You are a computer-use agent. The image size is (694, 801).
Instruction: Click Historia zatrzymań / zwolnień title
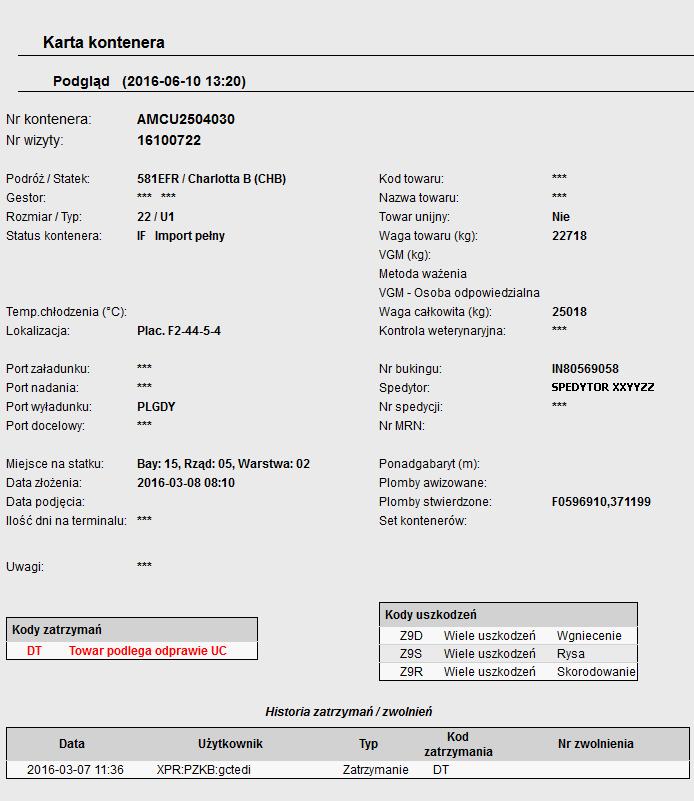coord(349,712)
